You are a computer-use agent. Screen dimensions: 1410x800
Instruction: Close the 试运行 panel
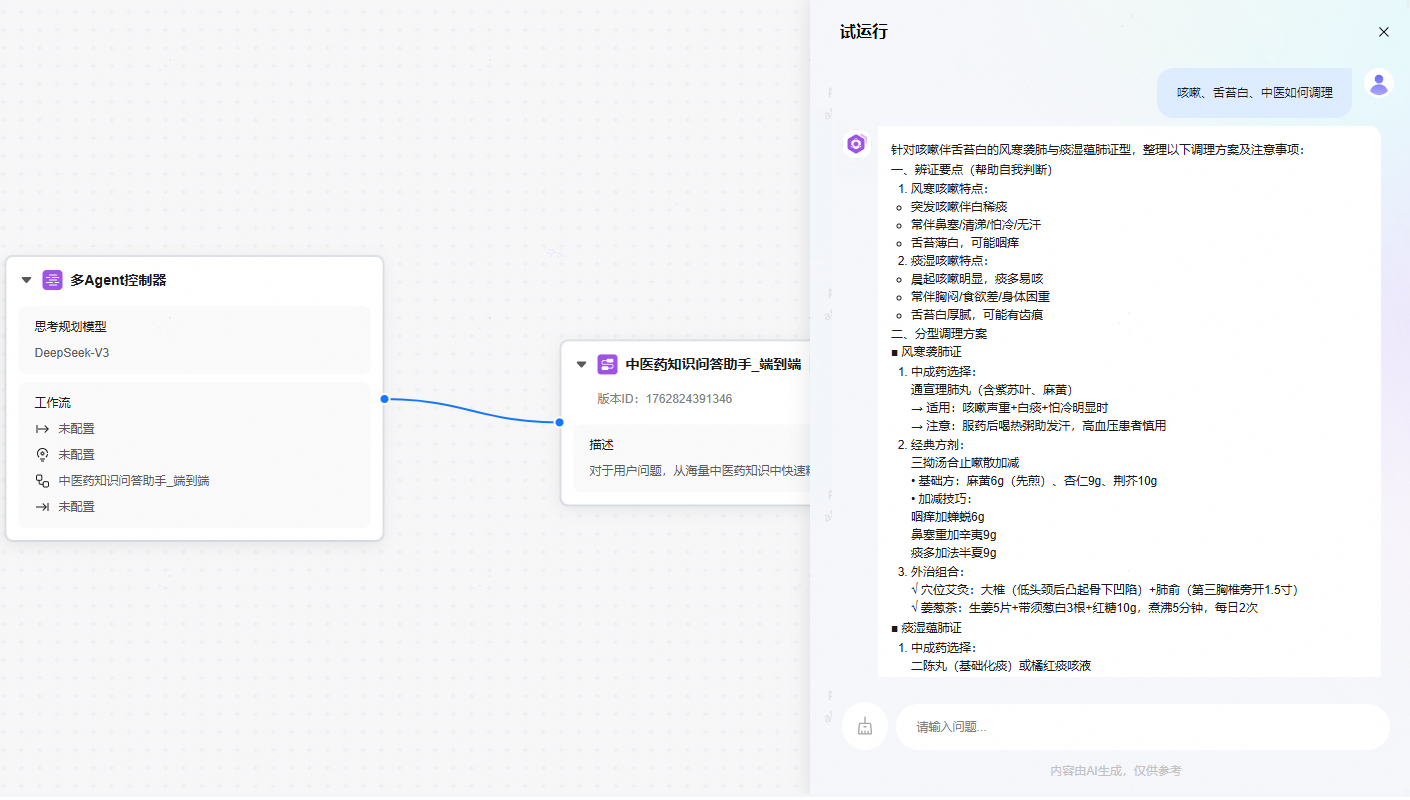click(1383, 32)
